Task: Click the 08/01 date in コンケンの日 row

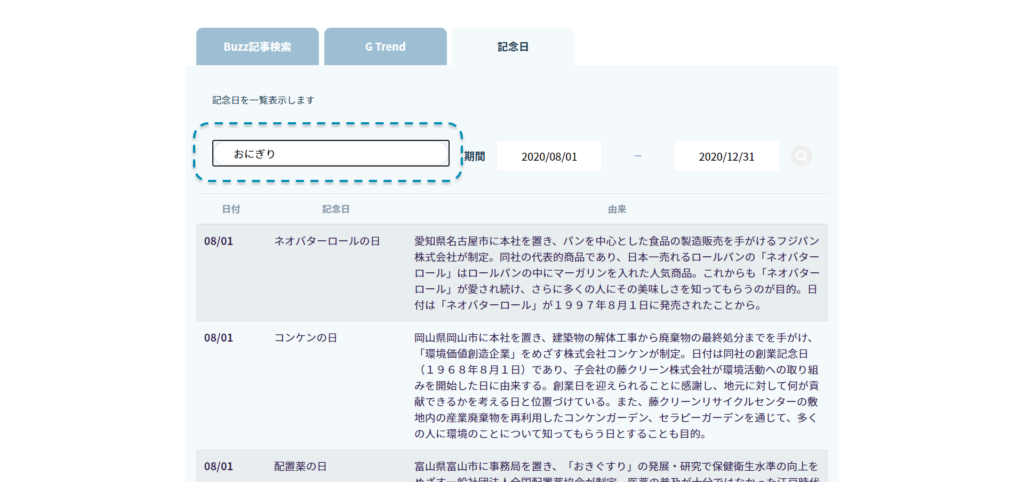Action: click(x=218, y=338)
